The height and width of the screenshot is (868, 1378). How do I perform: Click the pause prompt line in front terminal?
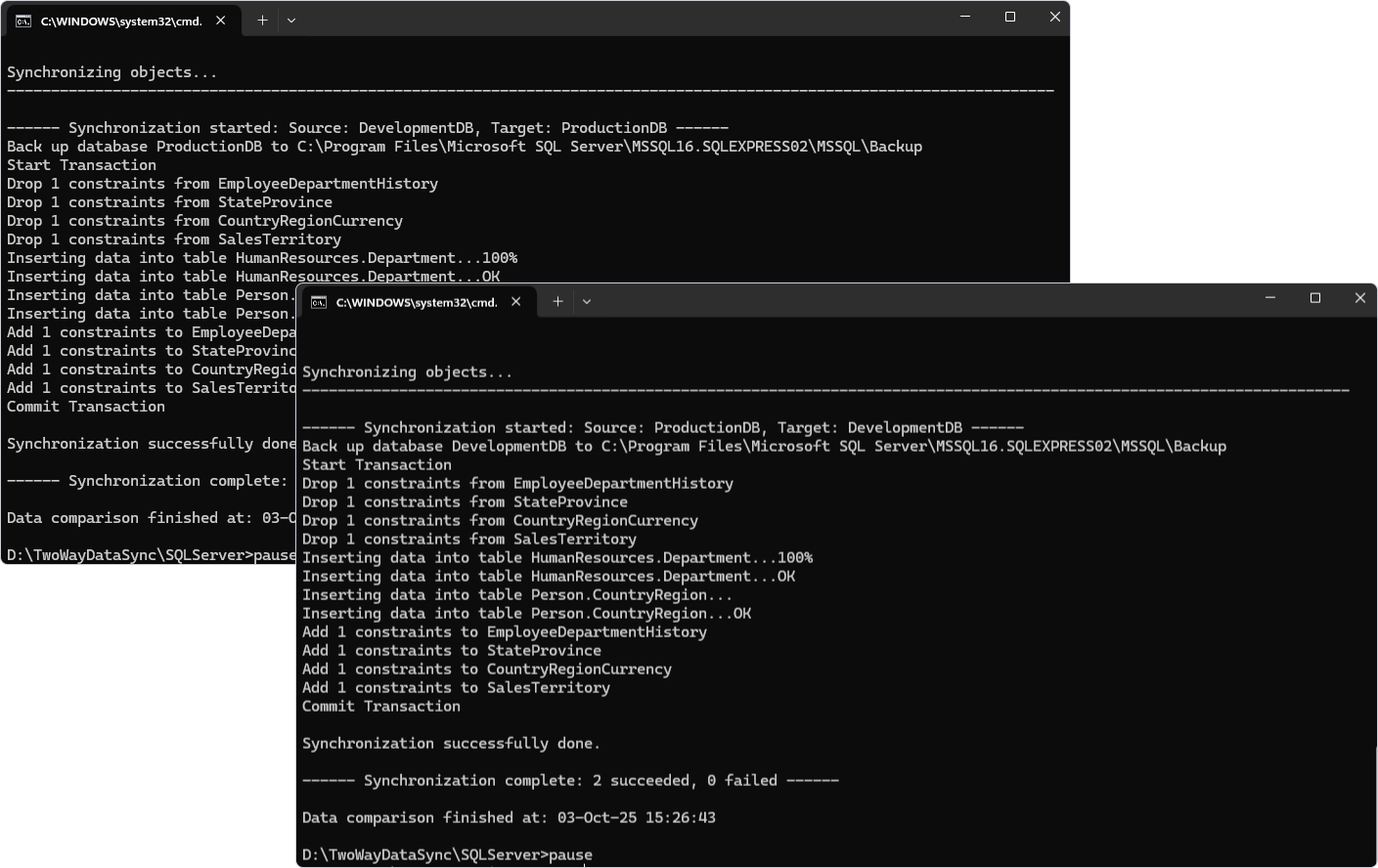coord(447,853)
